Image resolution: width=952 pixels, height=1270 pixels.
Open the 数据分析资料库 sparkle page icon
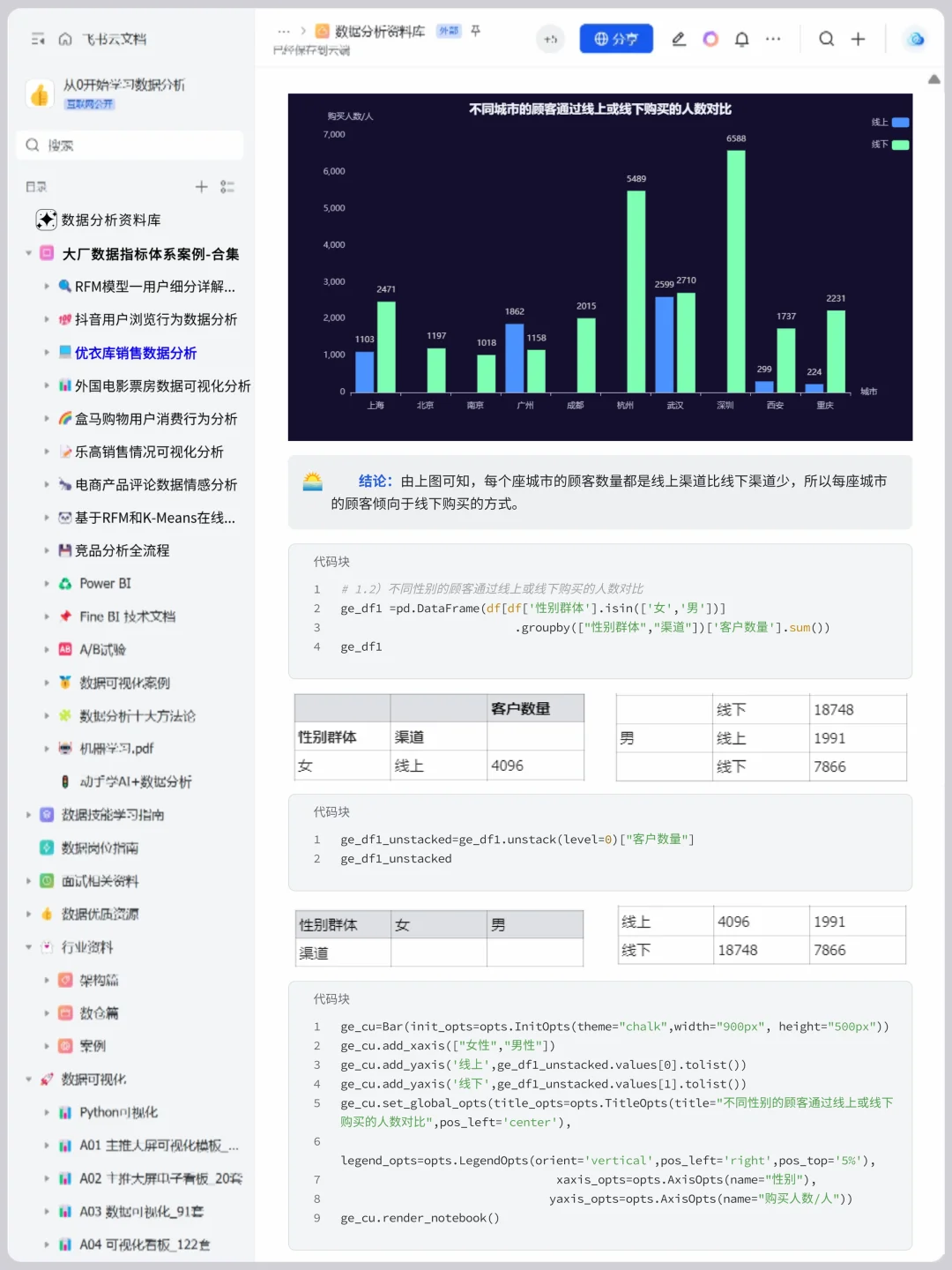(x=47, y=220)
